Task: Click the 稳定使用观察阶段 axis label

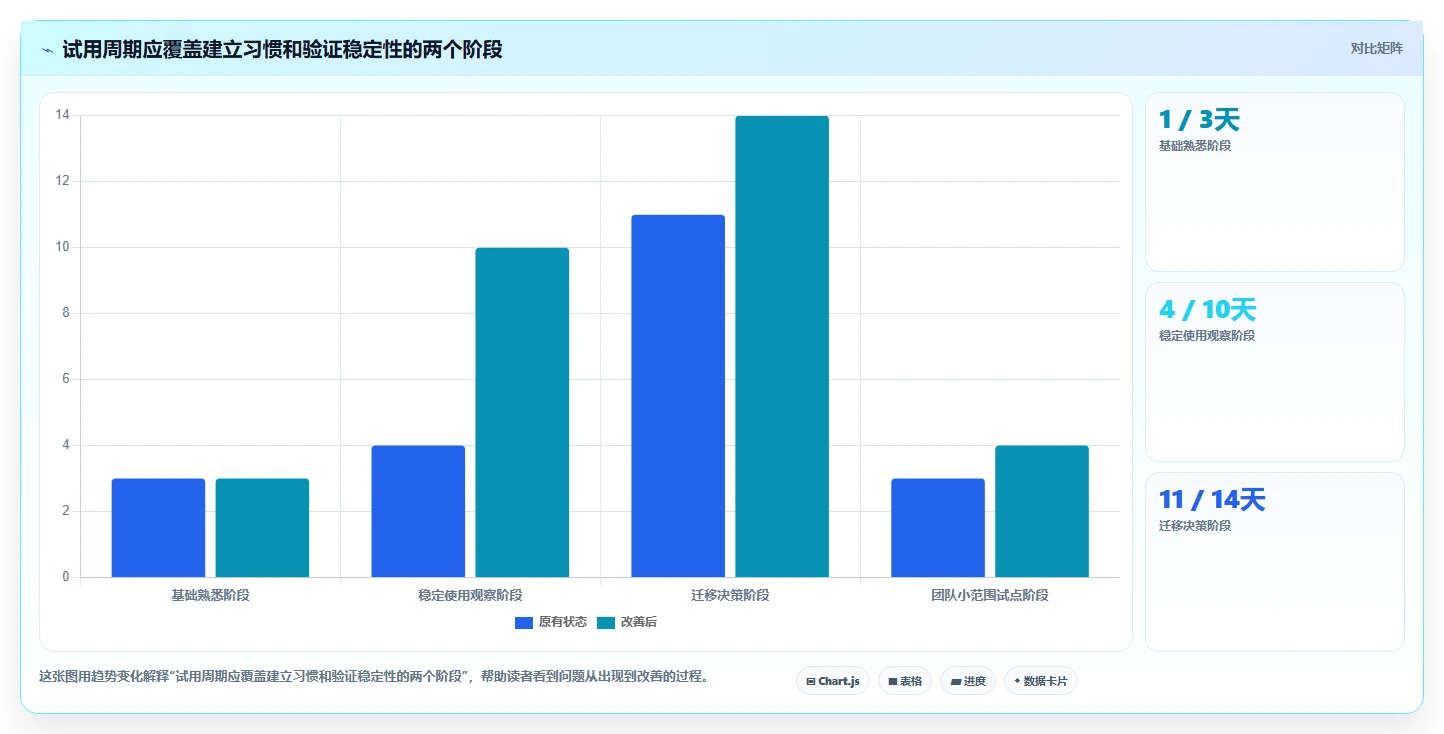Action: (470, 595)
